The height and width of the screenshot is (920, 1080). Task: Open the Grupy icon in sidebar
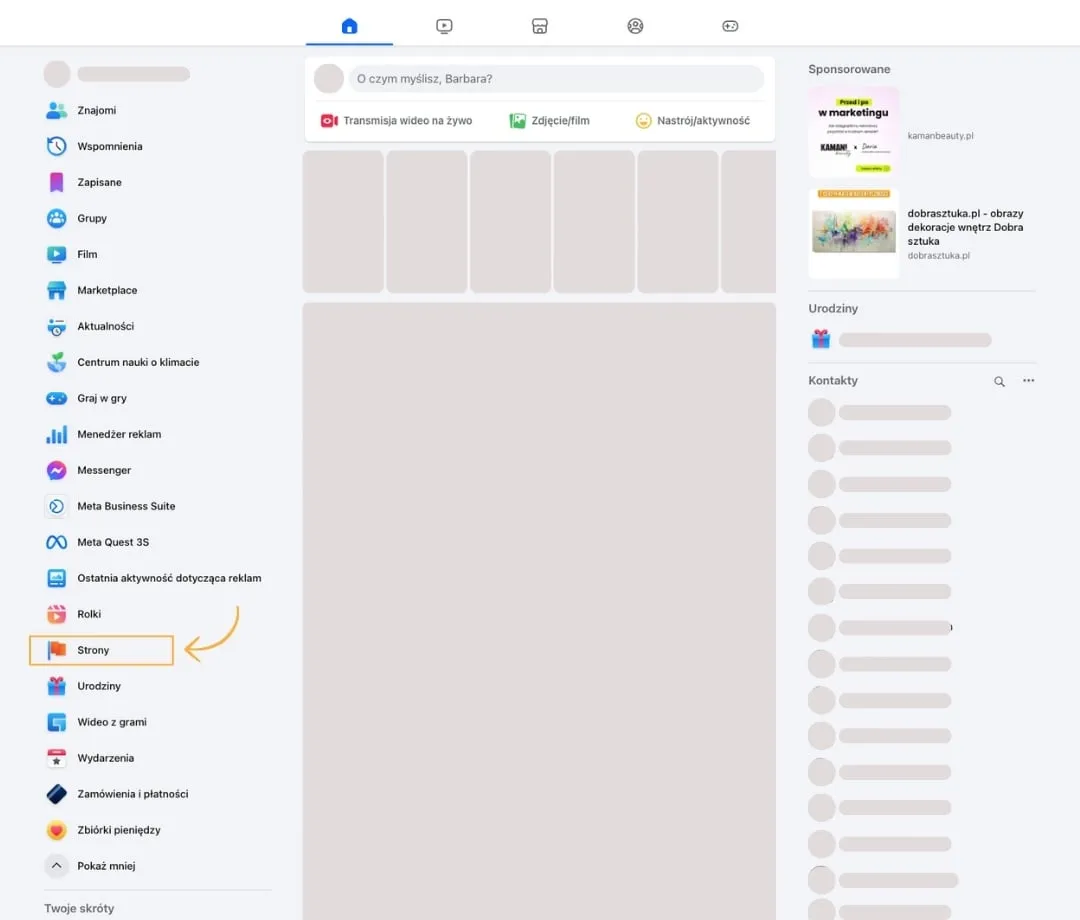pos(56,218)
